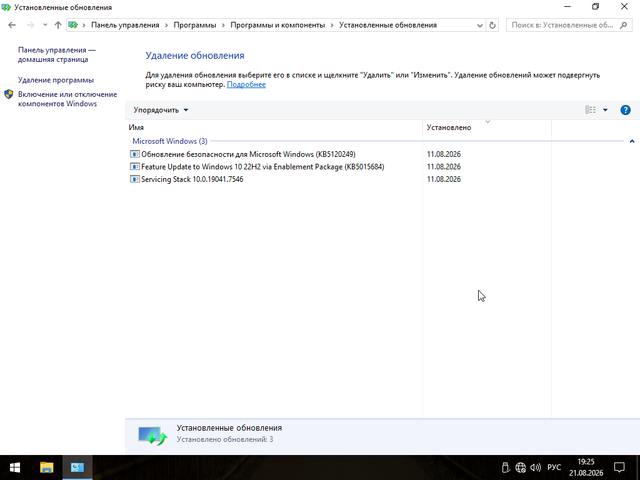The image size is (640, 480).
Task: Sort by the 'Установлено' column header
Action: [487, 127]
